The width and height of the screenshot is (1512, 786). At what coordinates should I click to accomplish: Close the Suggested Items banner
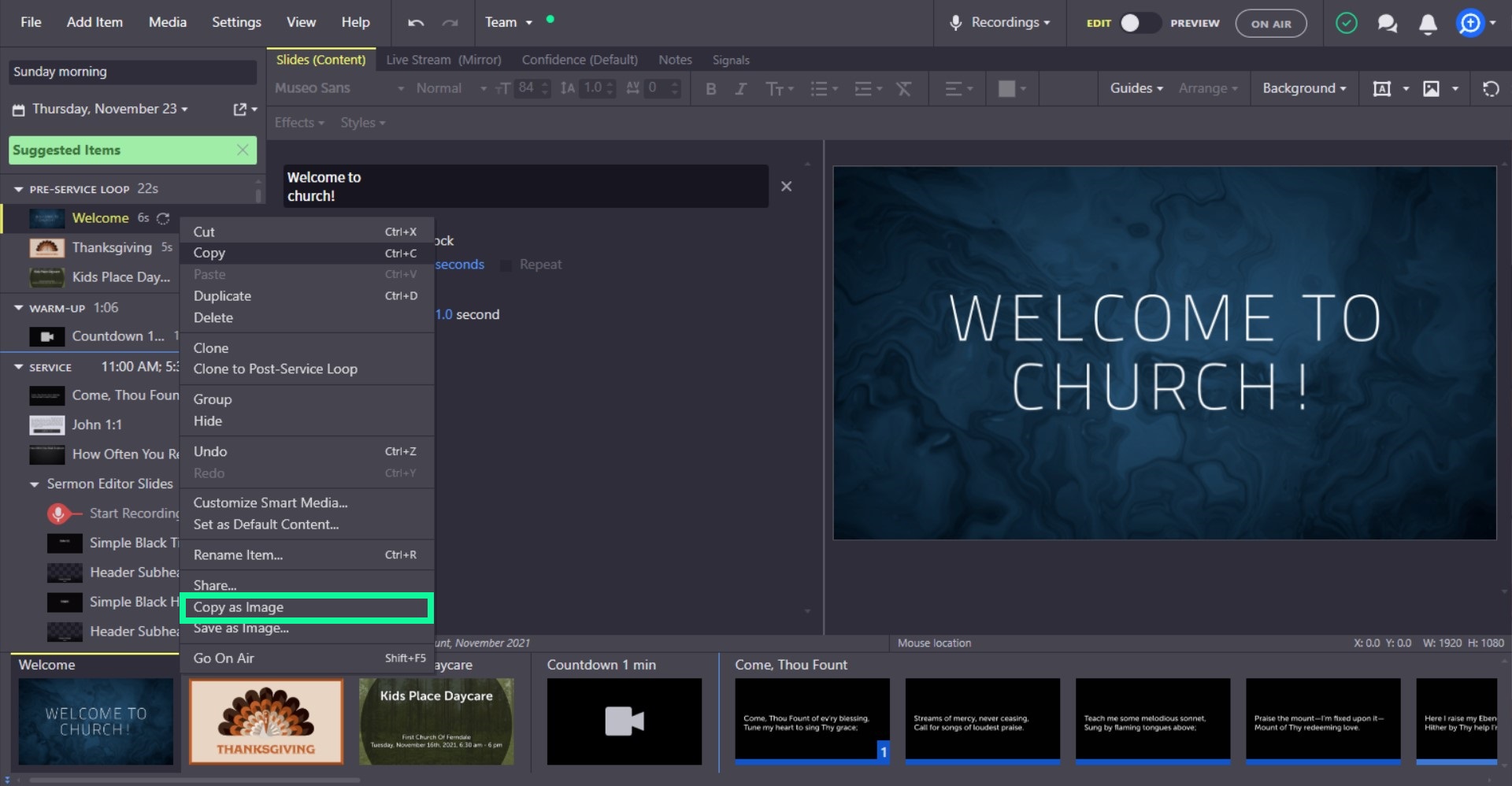(243, 150)
